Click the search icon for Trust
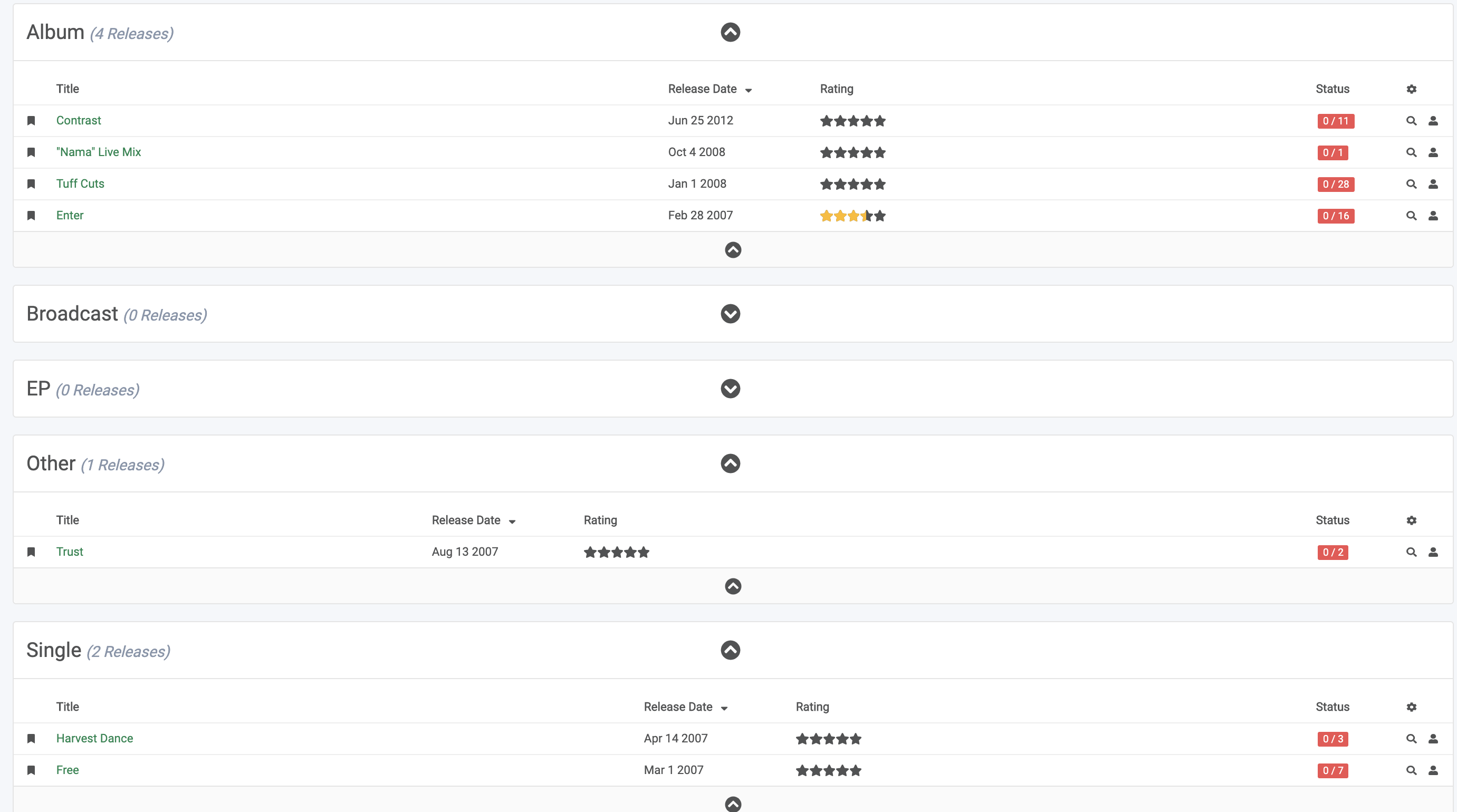The image size is (1457, 812). click(1411, 552)
